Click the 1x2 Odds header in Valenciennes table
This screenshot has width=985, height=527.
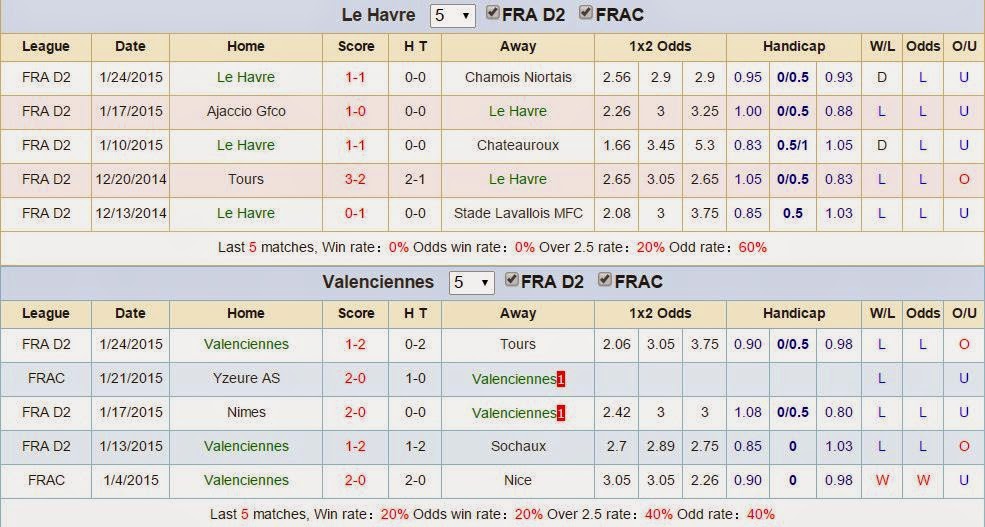click(660, 313)
